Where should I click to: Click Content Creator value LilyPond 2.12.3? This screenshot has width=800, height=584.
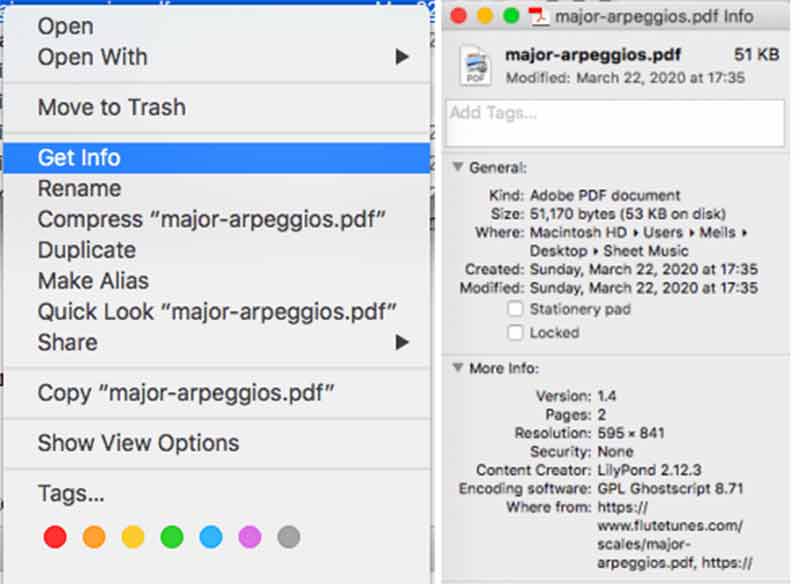tap(649, 470)
